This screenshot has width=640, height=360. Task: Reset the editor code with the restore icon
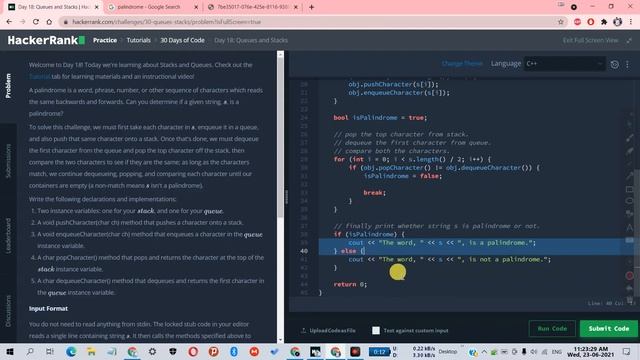click(614, 64)
